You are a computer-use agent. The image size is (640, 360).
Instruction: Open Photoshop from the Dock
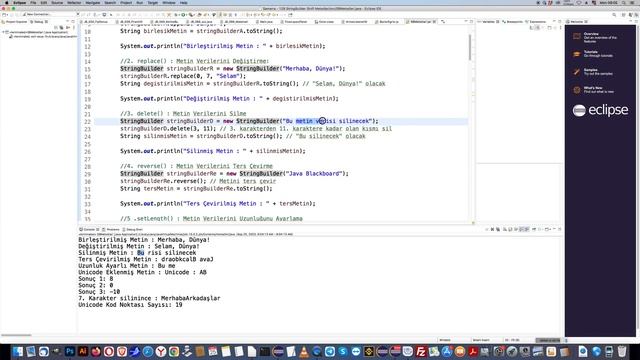(70, 351)
